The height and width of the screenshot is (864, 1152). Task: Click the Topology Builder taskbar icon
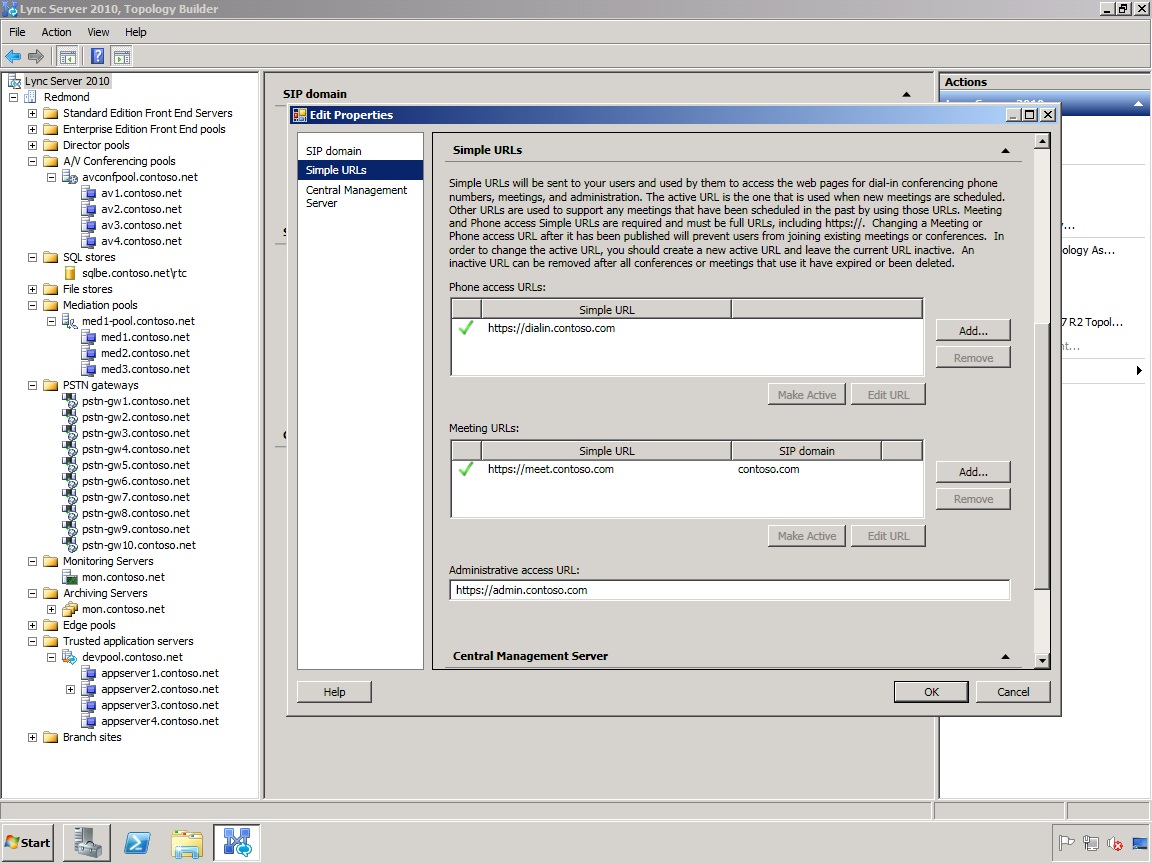pyautogui.click(x=237, y=843)
